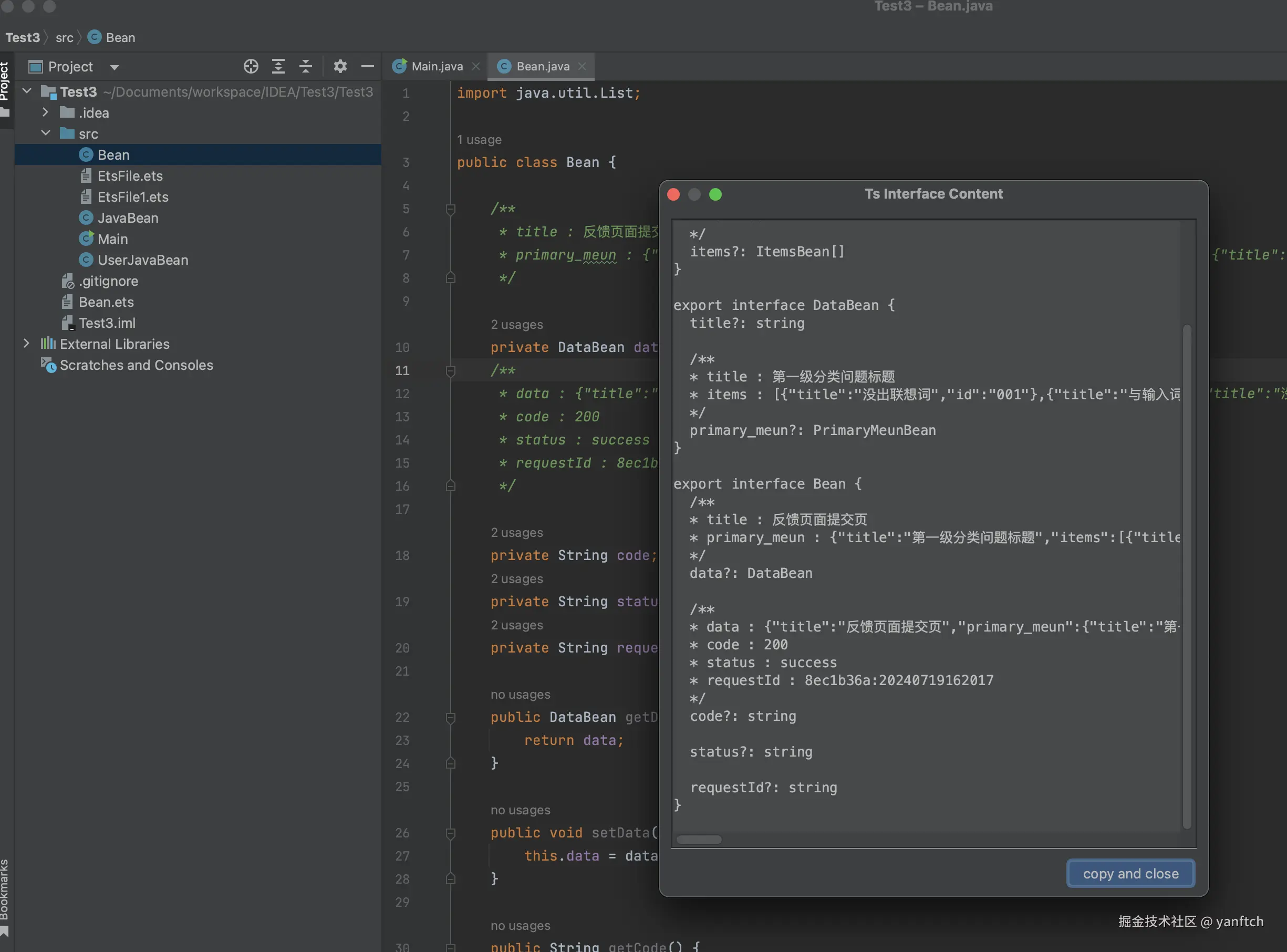Screen dimensions: 1287x952
Task: Open Scratches and Consoles node
Action: pyautogui.click(x=136, y=365)
